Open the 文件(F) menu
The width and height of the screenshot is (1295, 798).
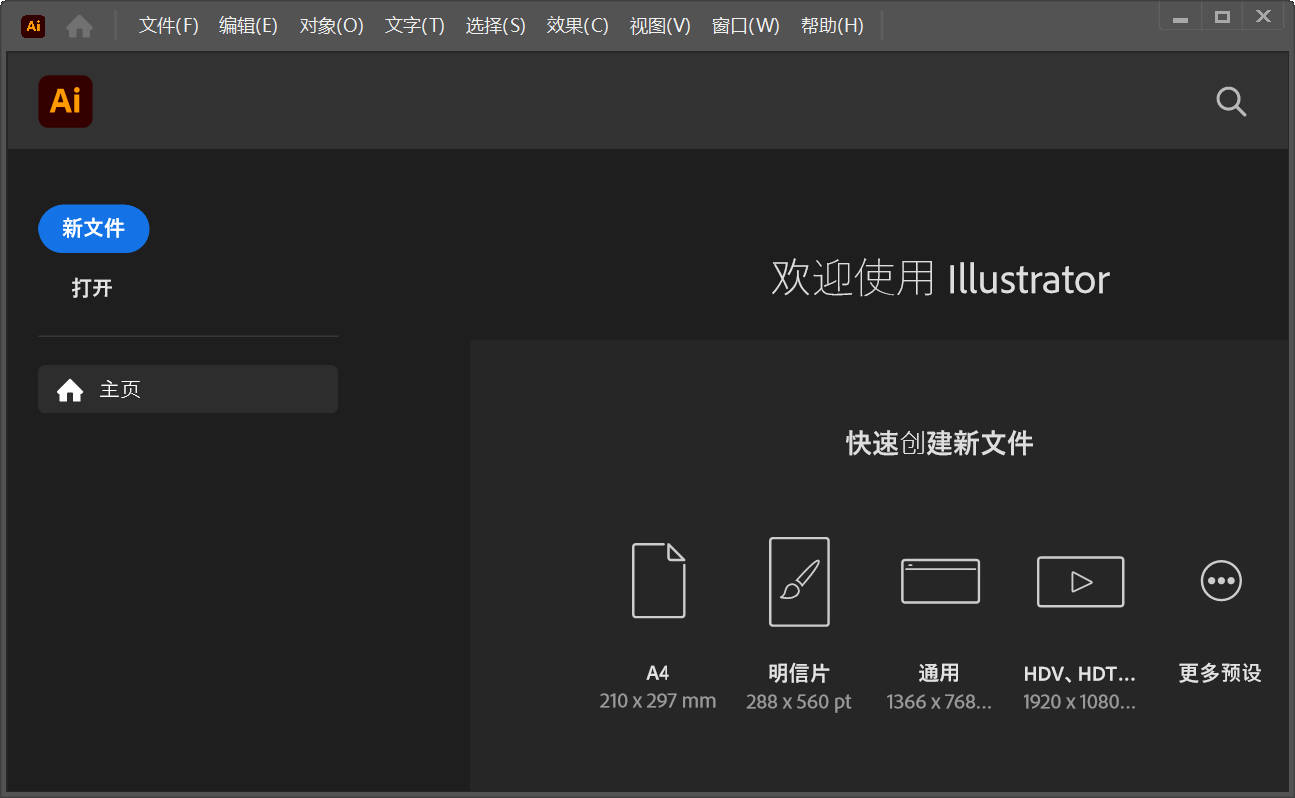pyautogui.click(x=168, y=26)
